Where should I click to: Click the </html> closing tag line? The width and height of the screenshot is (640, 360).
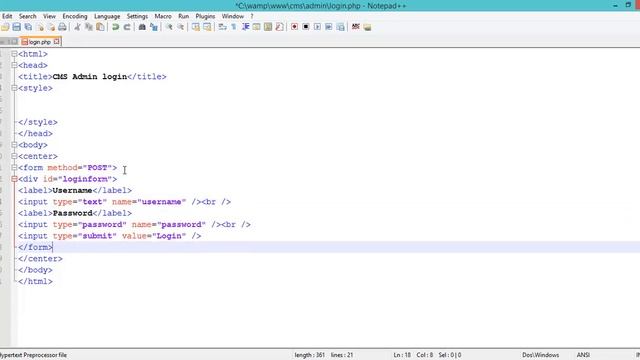[x=35, y=282]
